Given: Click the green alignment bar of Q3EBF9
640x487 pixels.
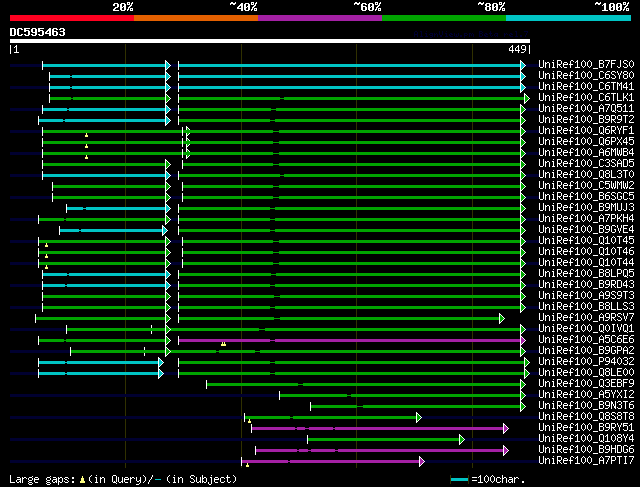Looking at the screenshot, I should [x=366, y=384].
